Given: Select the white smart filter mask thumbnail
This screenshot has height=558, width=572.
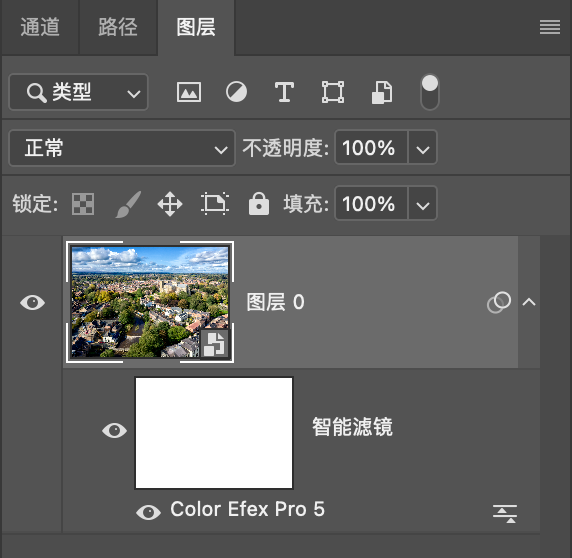Looking at the screenshot, I should pos(214,433).
